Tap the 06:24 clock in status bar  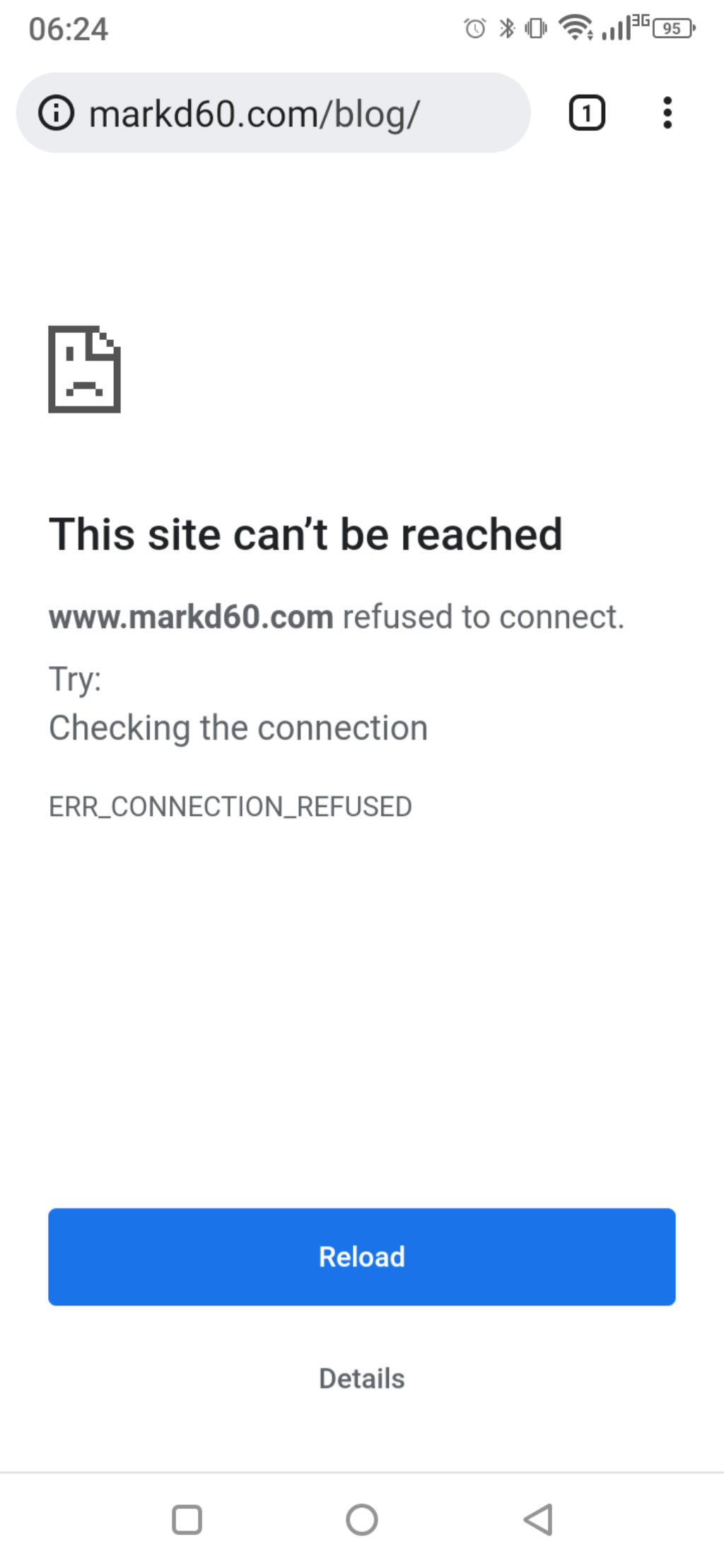click(69, 30)
